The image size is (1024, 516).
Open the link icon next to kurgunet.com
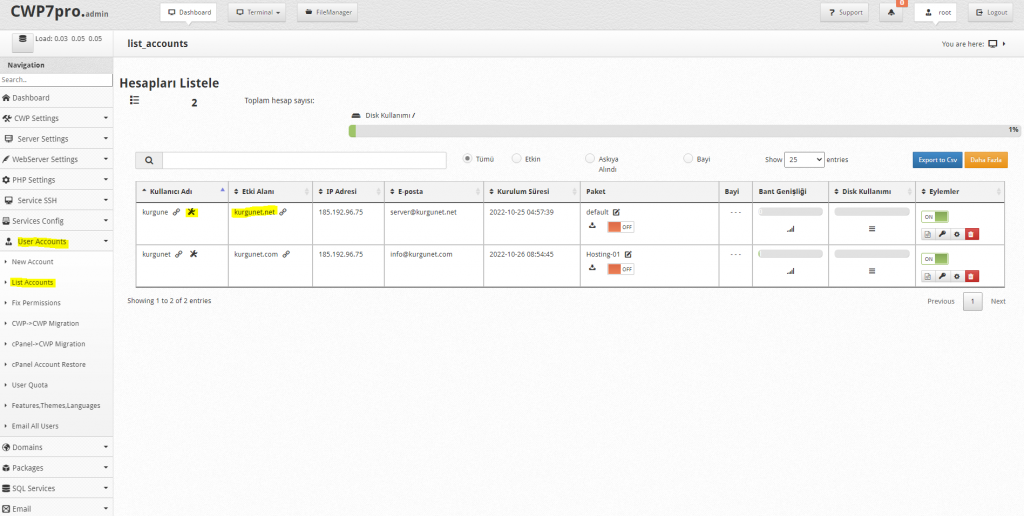click(286, 254)
